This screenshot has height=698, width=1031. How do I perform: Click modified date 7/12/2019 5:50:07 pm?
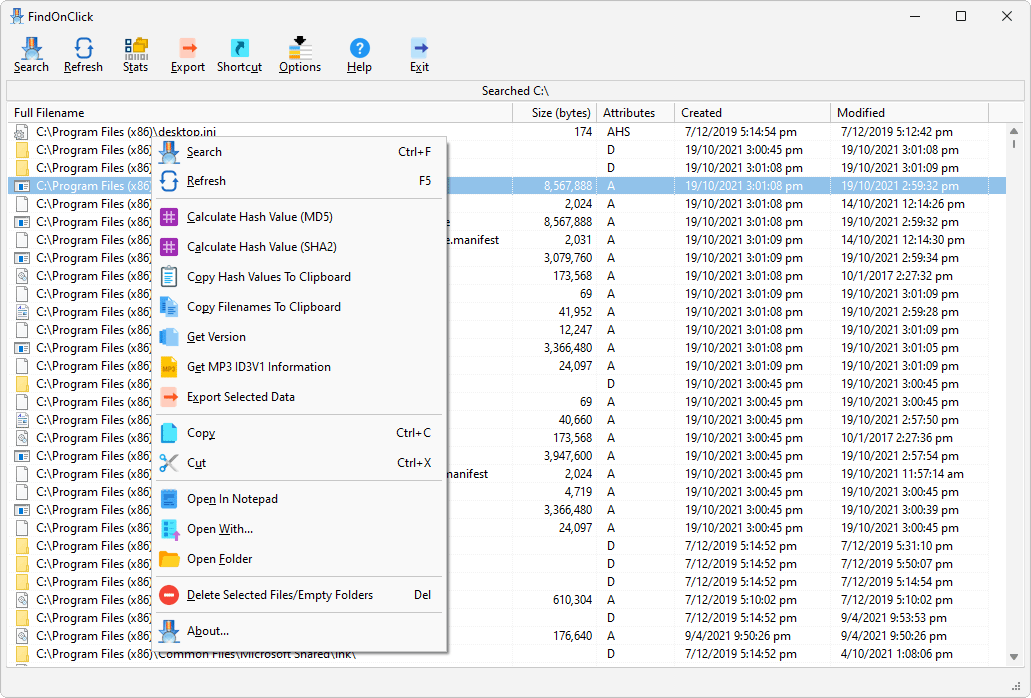[897, 564]
